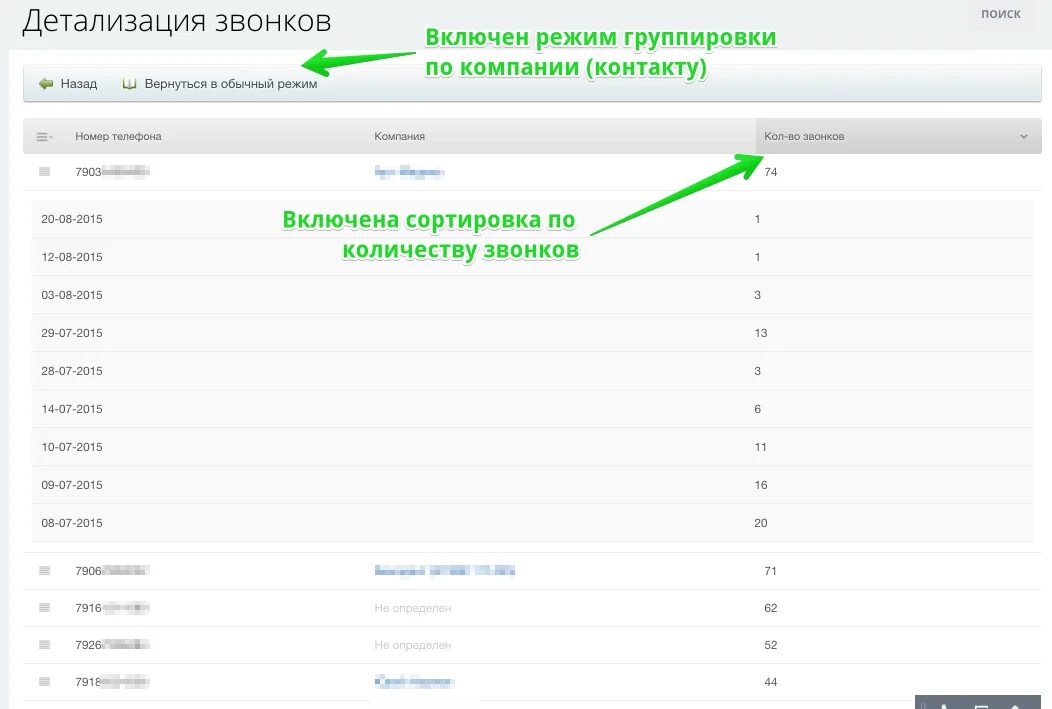Screen dimensions: 1052x709
Task: Sort by 'Номер телефона' column header
Action: point(118,136)
